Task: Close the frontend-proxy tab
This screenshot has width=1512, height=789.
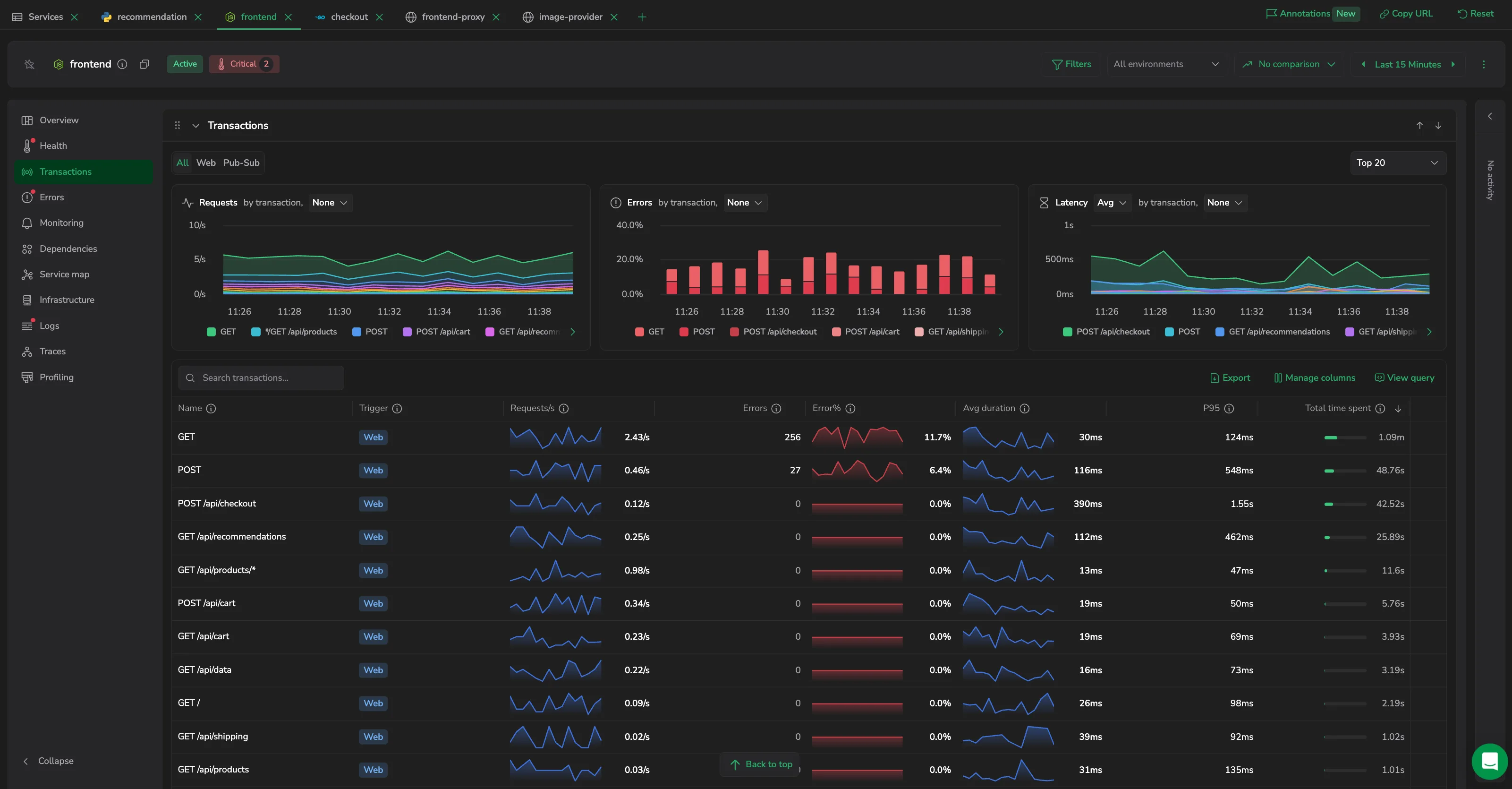Action: [496, 17]
